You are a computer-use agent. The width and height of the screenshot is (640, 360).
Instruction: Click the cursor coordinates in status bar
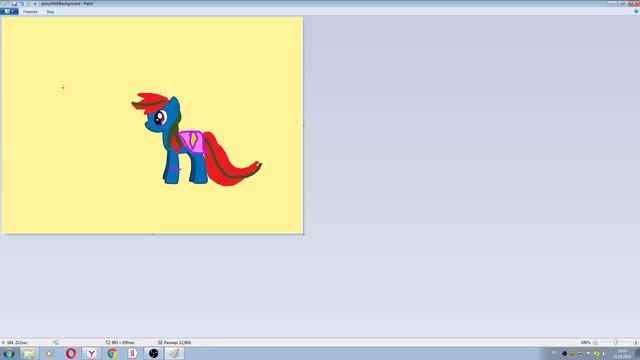(x=17, y=342)
